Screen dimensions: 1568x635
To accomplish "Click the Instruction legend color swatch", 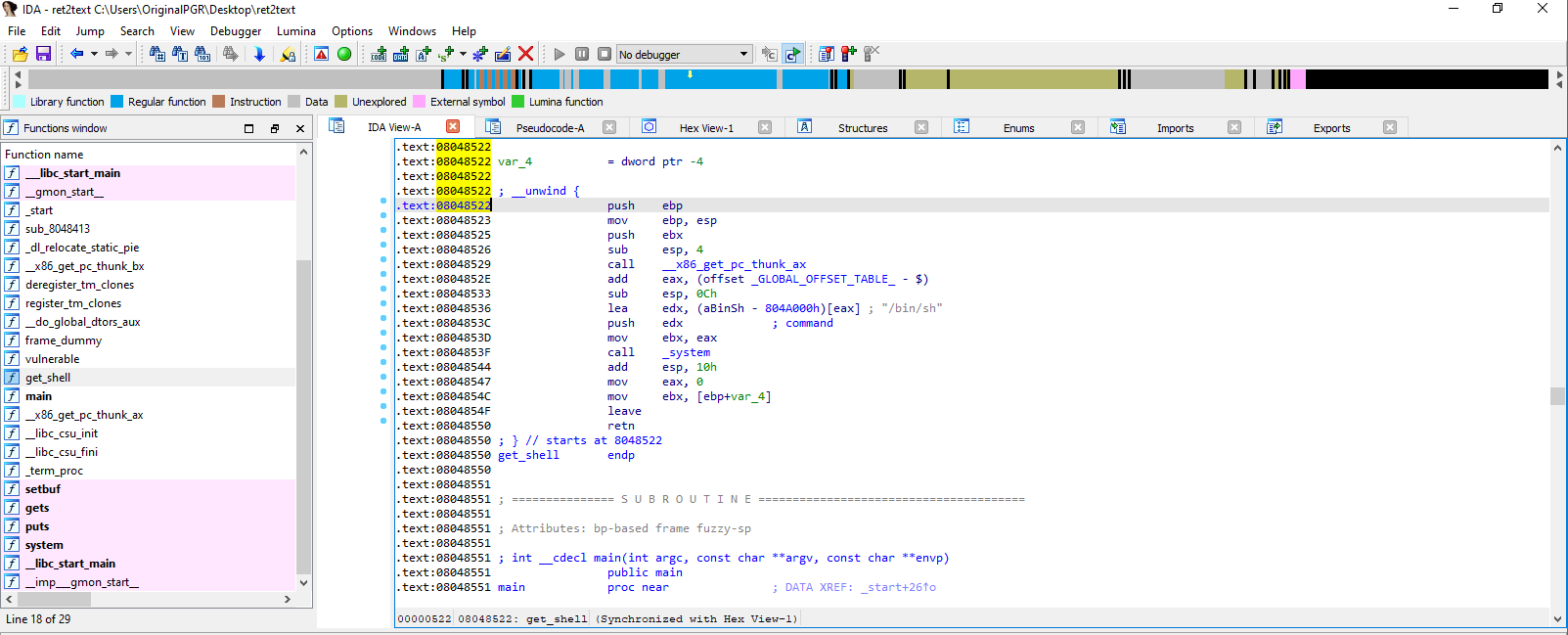I will point(219,102).
